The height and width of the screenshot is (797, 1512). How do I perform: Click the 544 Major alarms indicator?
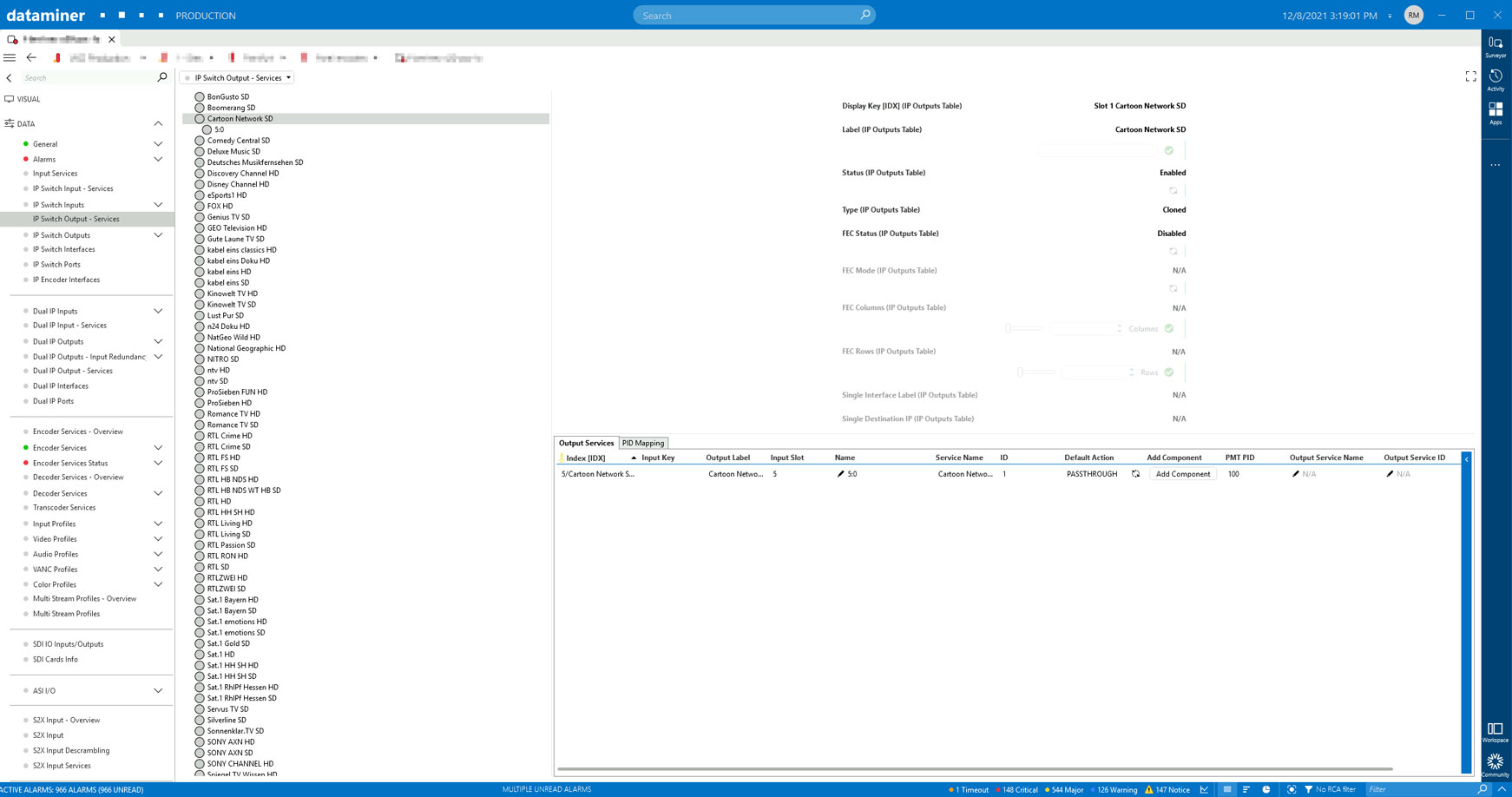(x=1064, y=790)
